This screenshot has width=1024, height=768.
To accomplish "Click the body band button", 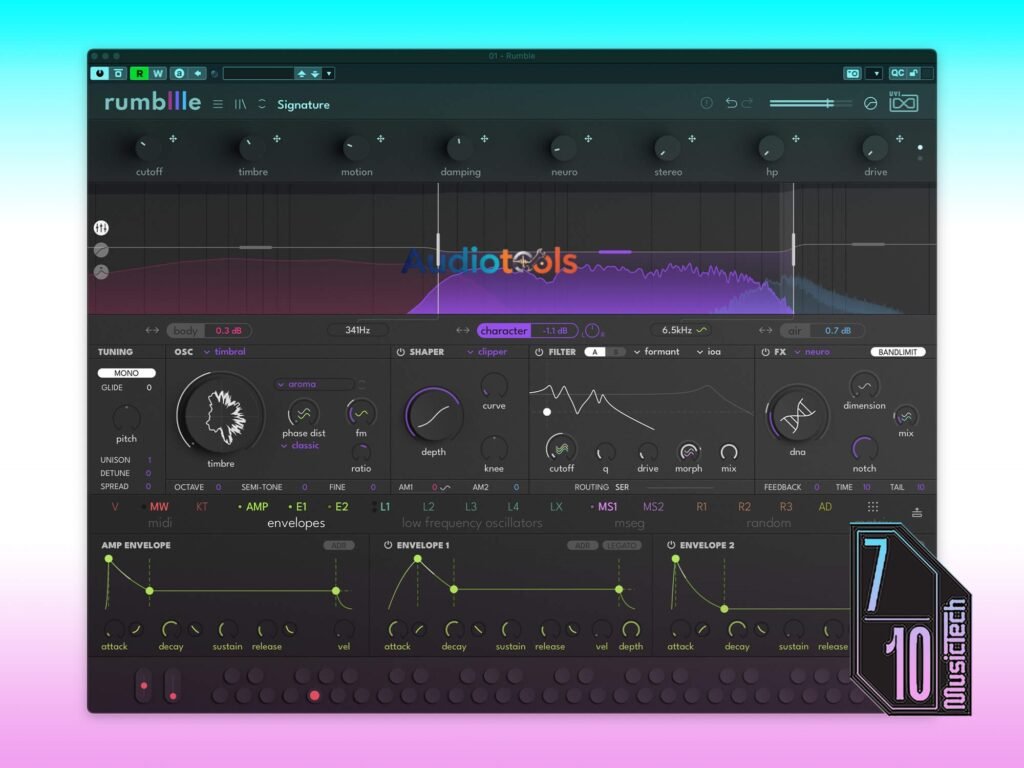I will tap(185, 330).
